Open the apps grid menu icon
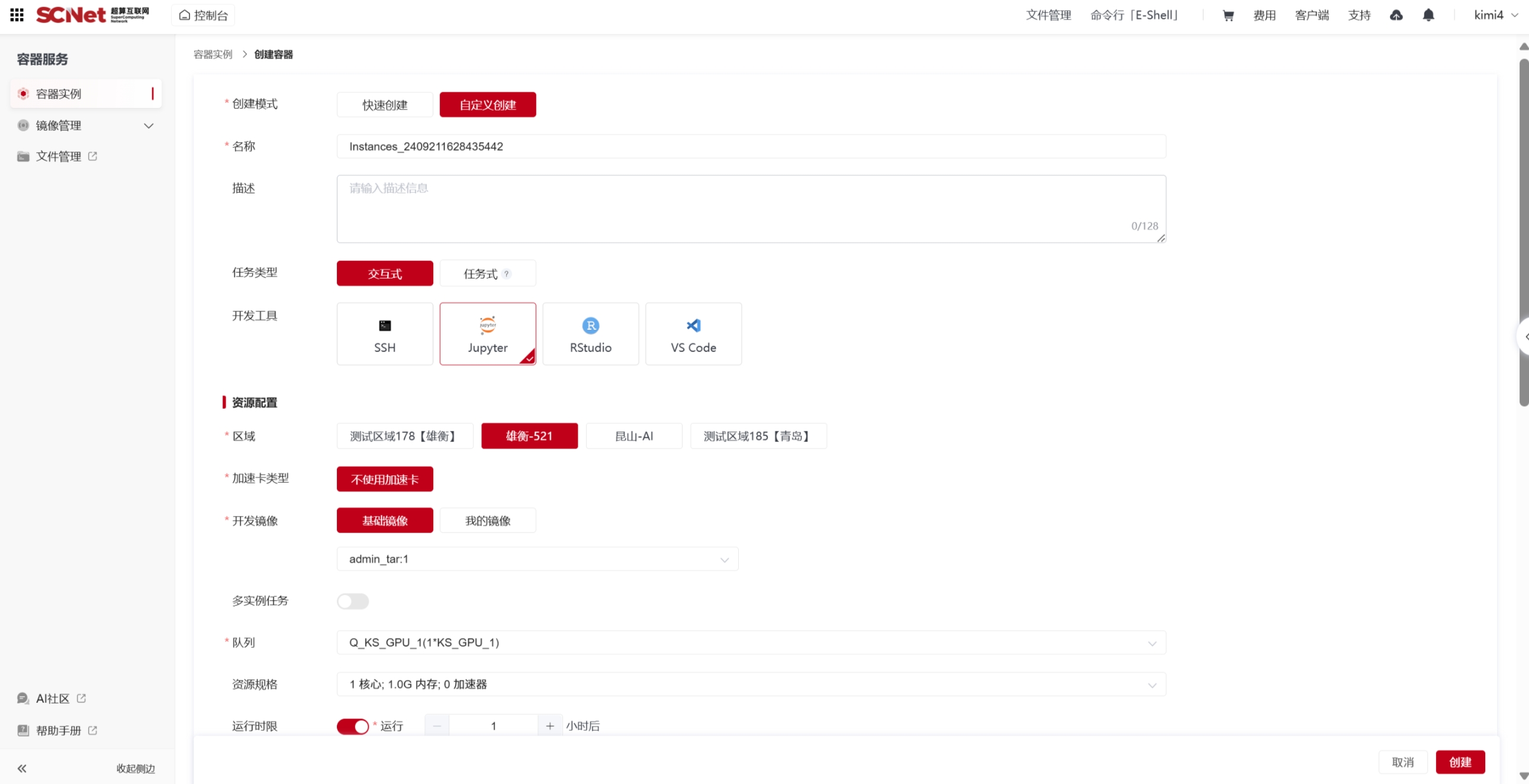The image size is (1529, 784). pos(17,15)
